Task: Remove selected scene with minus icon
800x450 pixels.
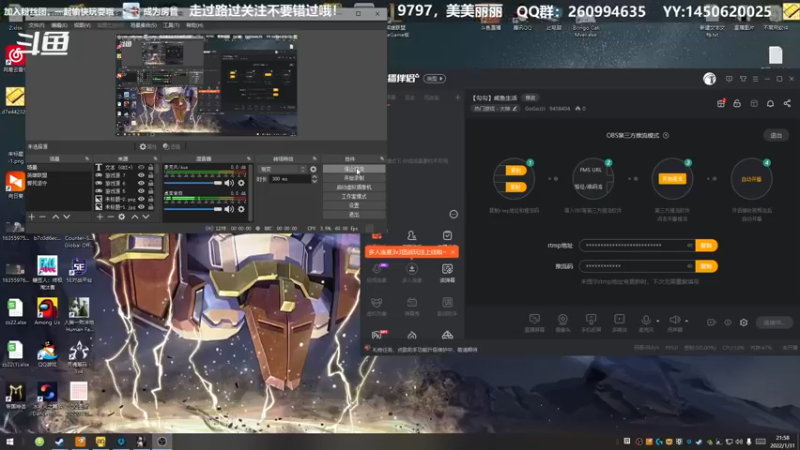Action: pos(43,217)
